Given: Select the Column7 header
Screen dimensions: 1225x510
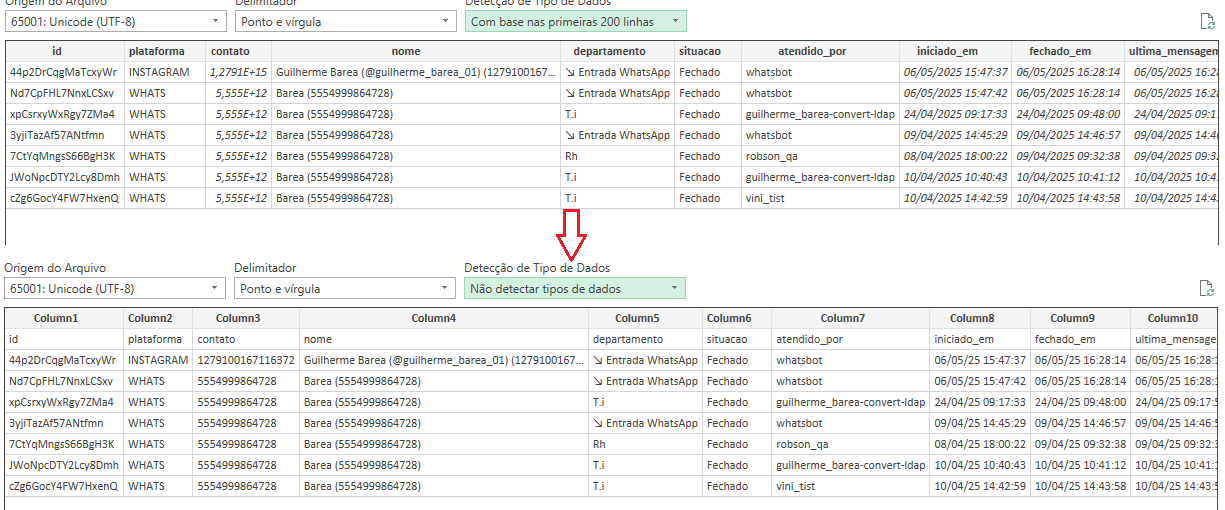Looking at the screenshot, I should pyautogui.click(x=850, y=319).
